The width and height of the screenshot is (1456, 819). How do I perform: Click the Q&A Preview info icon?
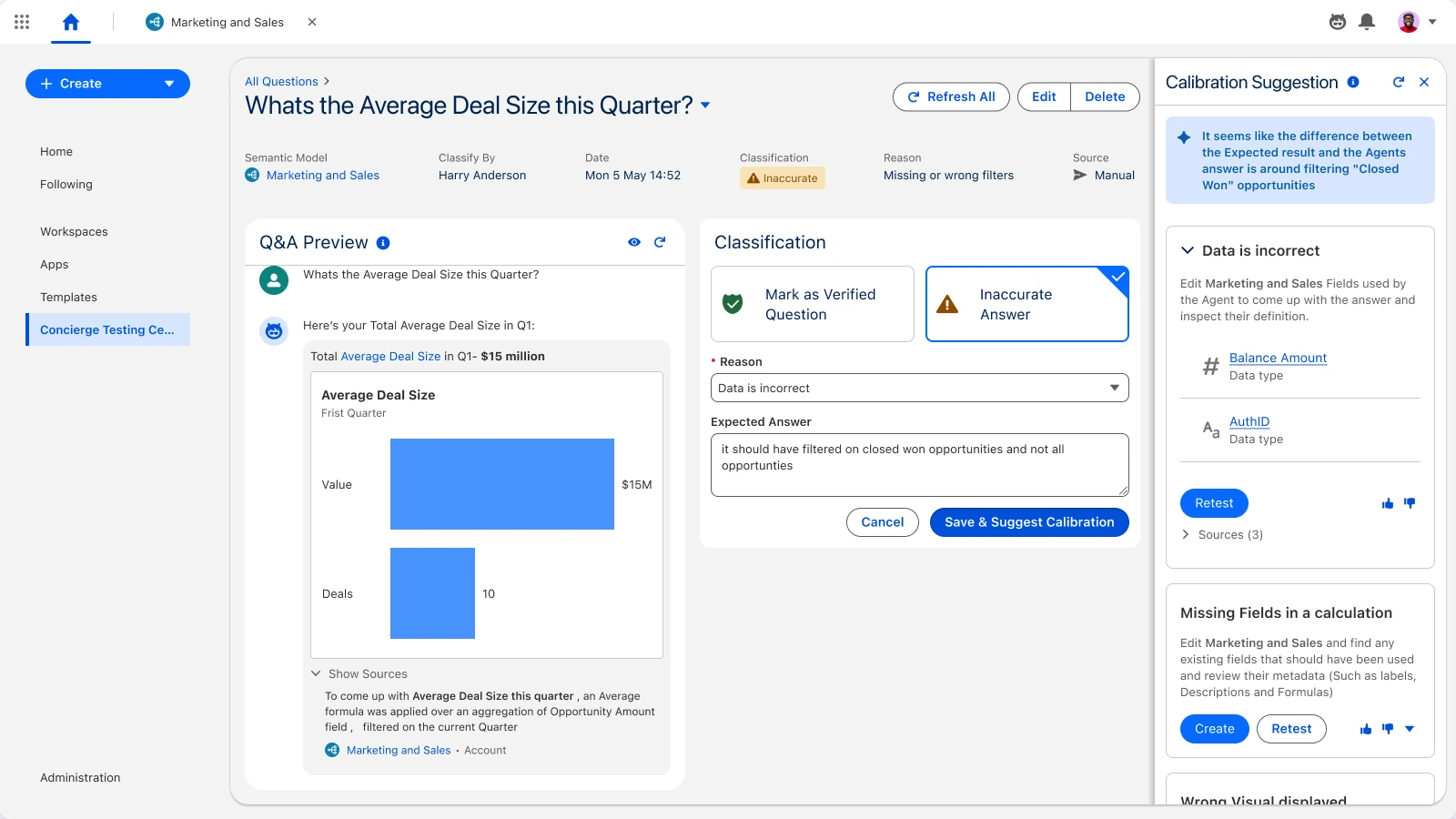[x=383, y=243]
